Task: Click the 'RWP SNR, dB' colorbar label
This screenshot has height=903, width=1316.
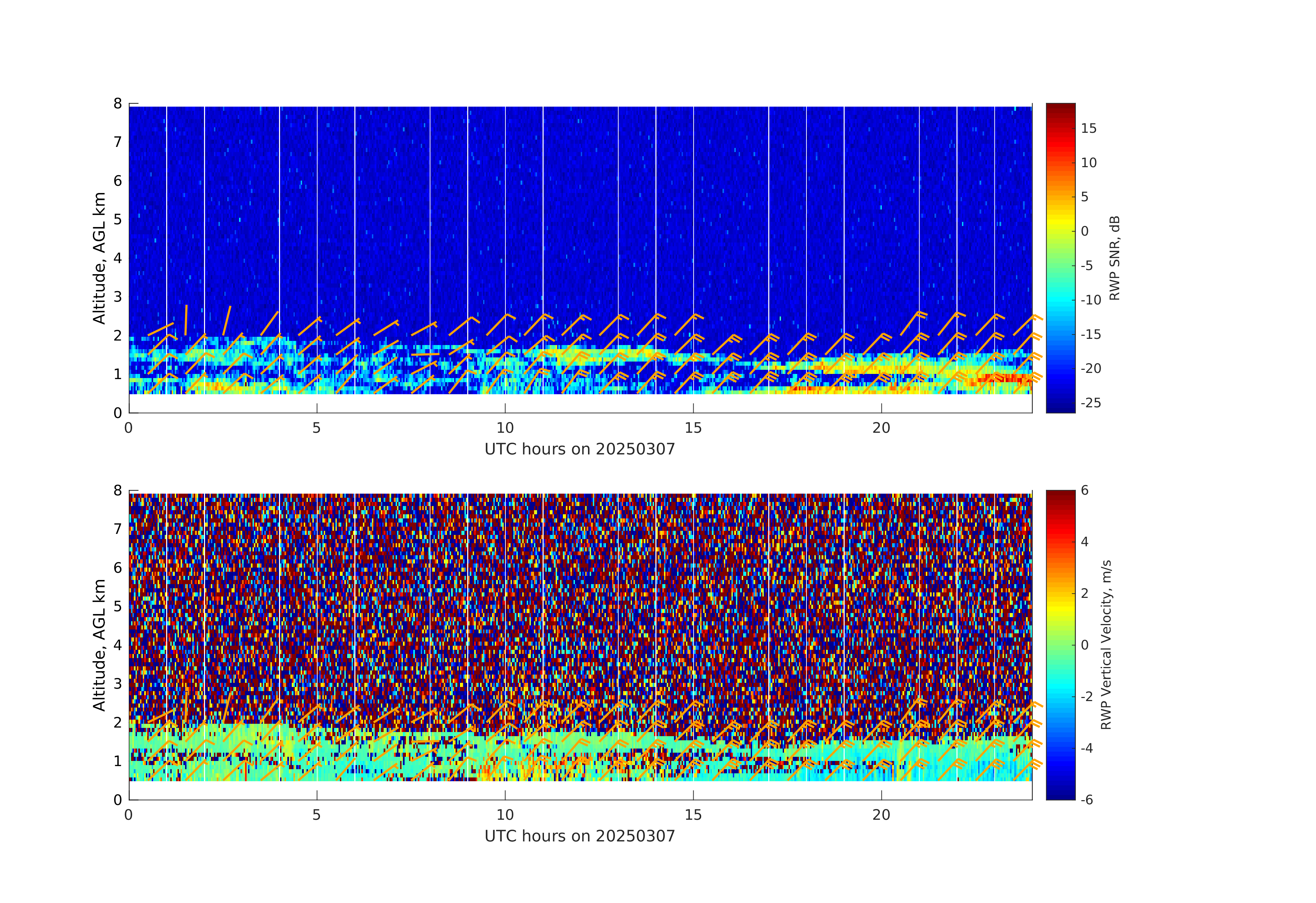Action: 1114,258
